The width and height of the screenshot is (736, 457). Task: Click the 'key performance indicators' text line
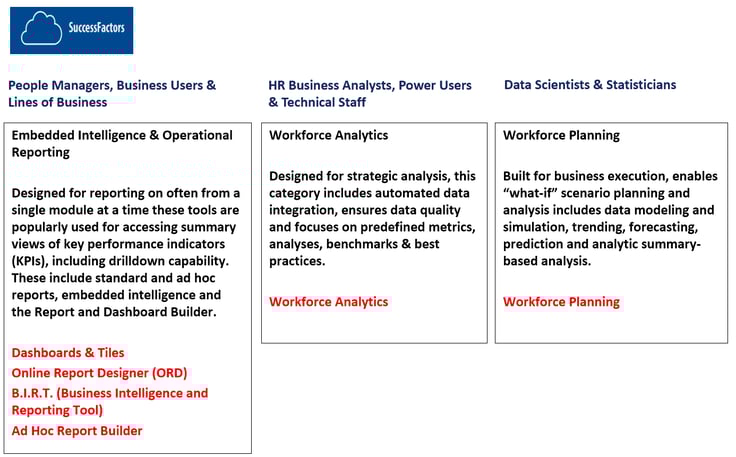118,244
